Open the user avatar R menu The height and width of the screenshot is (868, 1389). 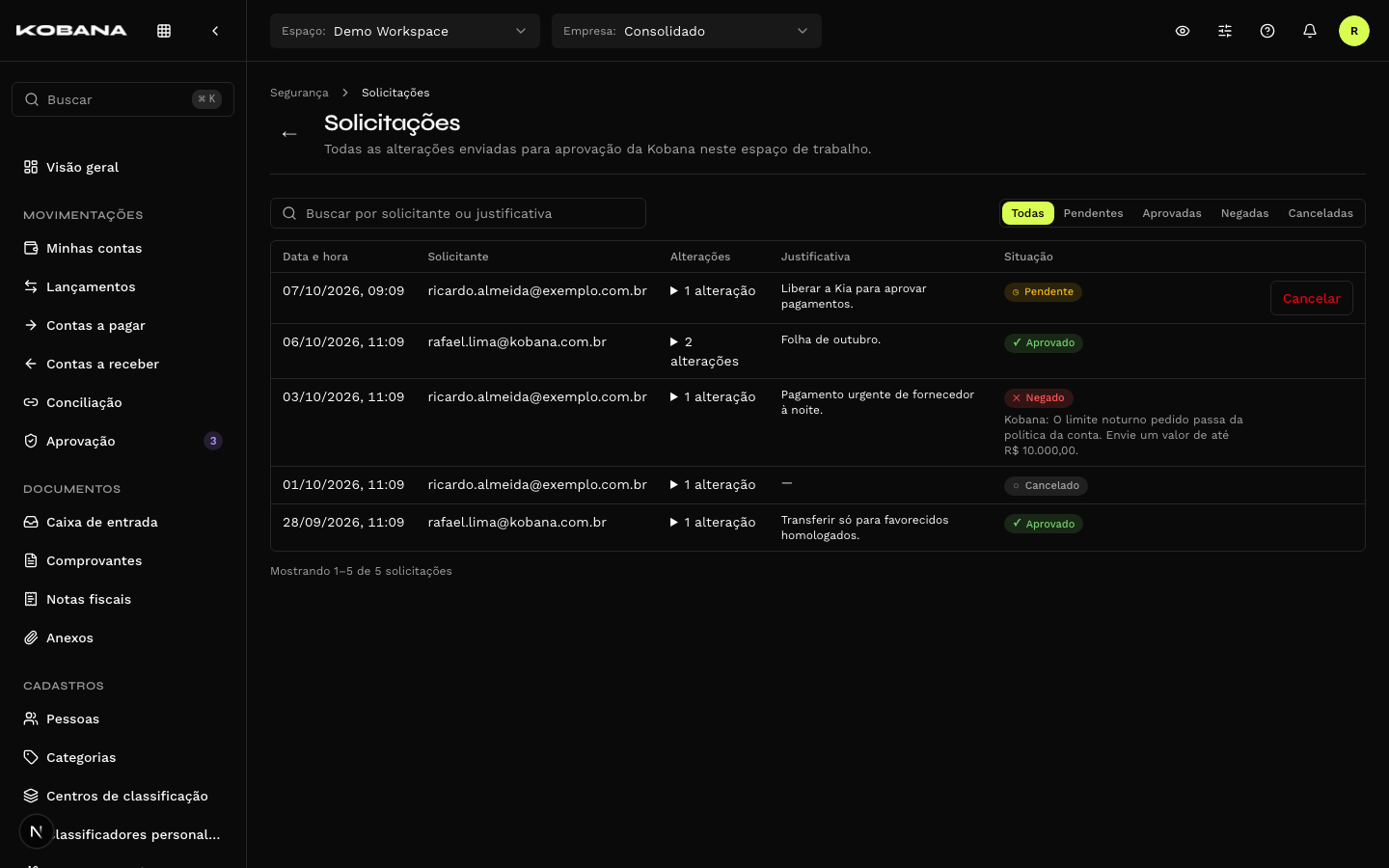1354,31
